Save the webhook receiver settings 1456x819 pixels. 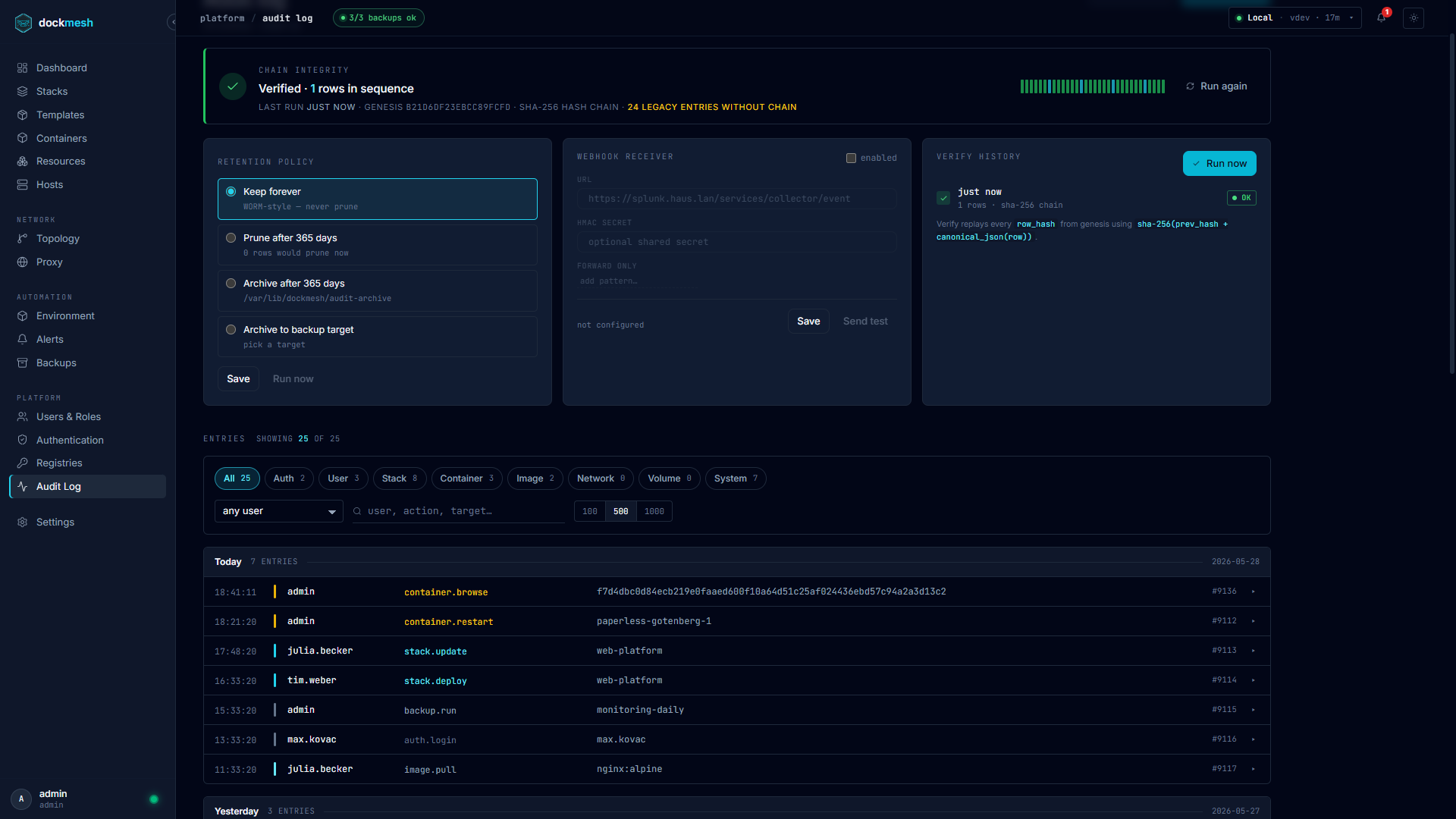(x=808, y=322)
